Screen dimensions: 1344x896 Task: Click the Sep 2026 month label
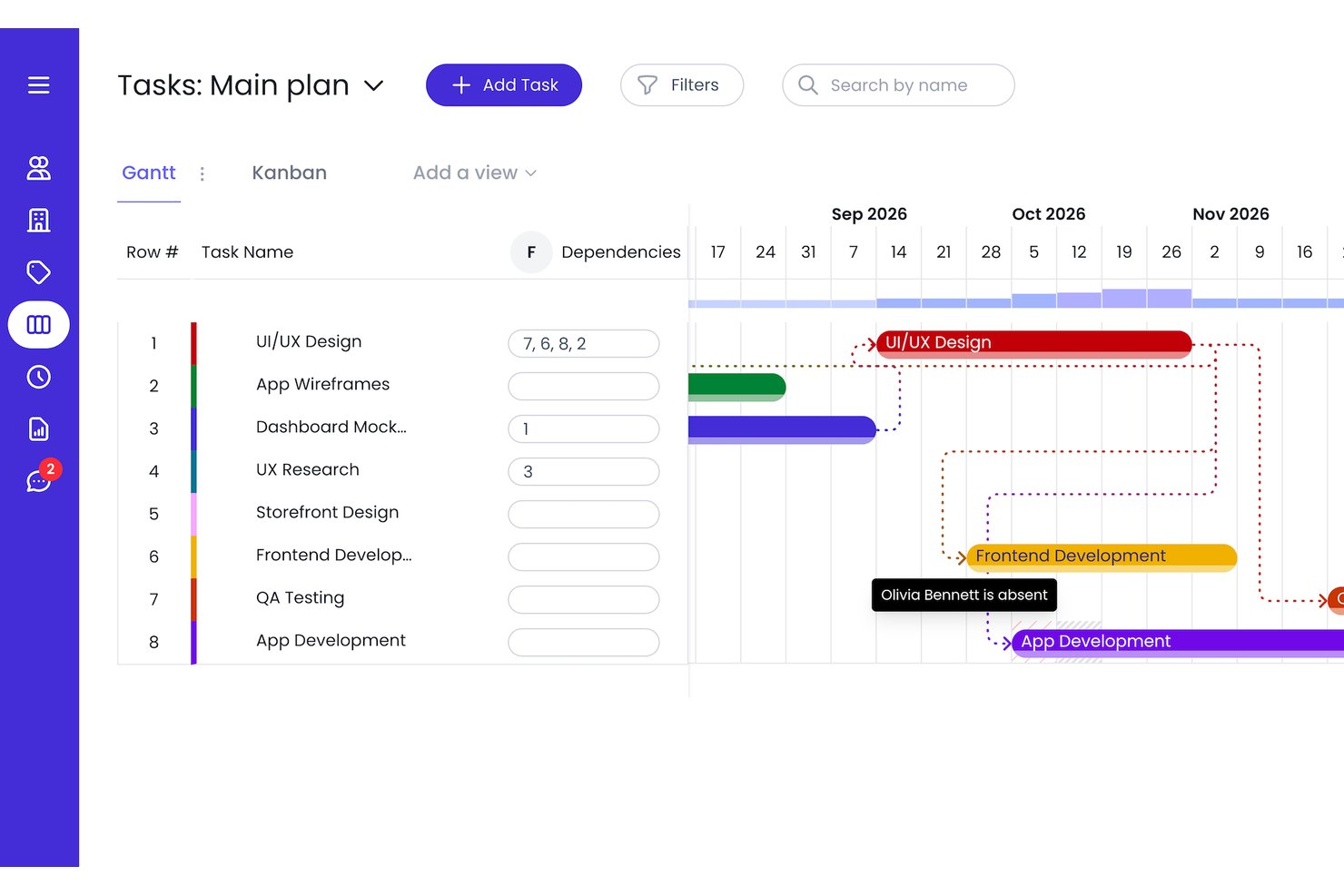coord(869,214)
